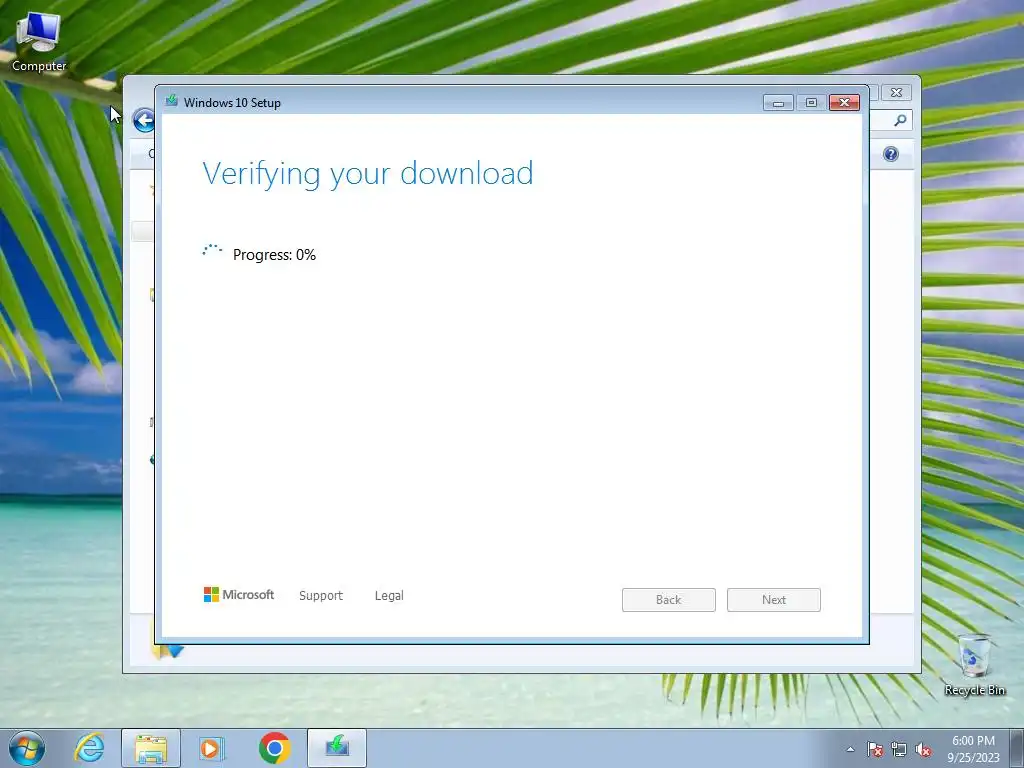Close the background Explorer window
This screenshot has width=1024, height=768.
[897, 93]
